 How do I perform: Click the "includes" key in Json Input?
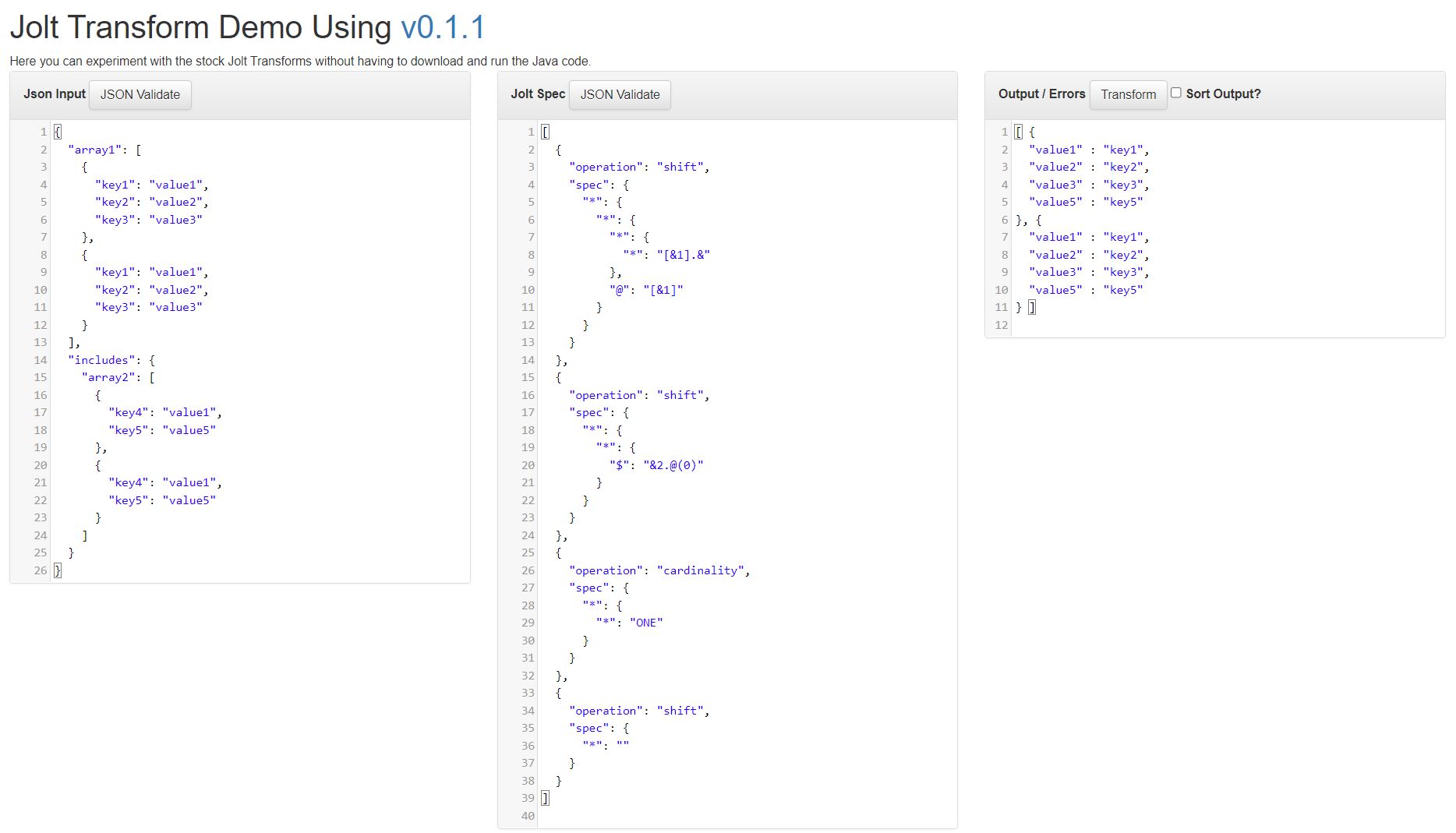(x=101, y=360)
